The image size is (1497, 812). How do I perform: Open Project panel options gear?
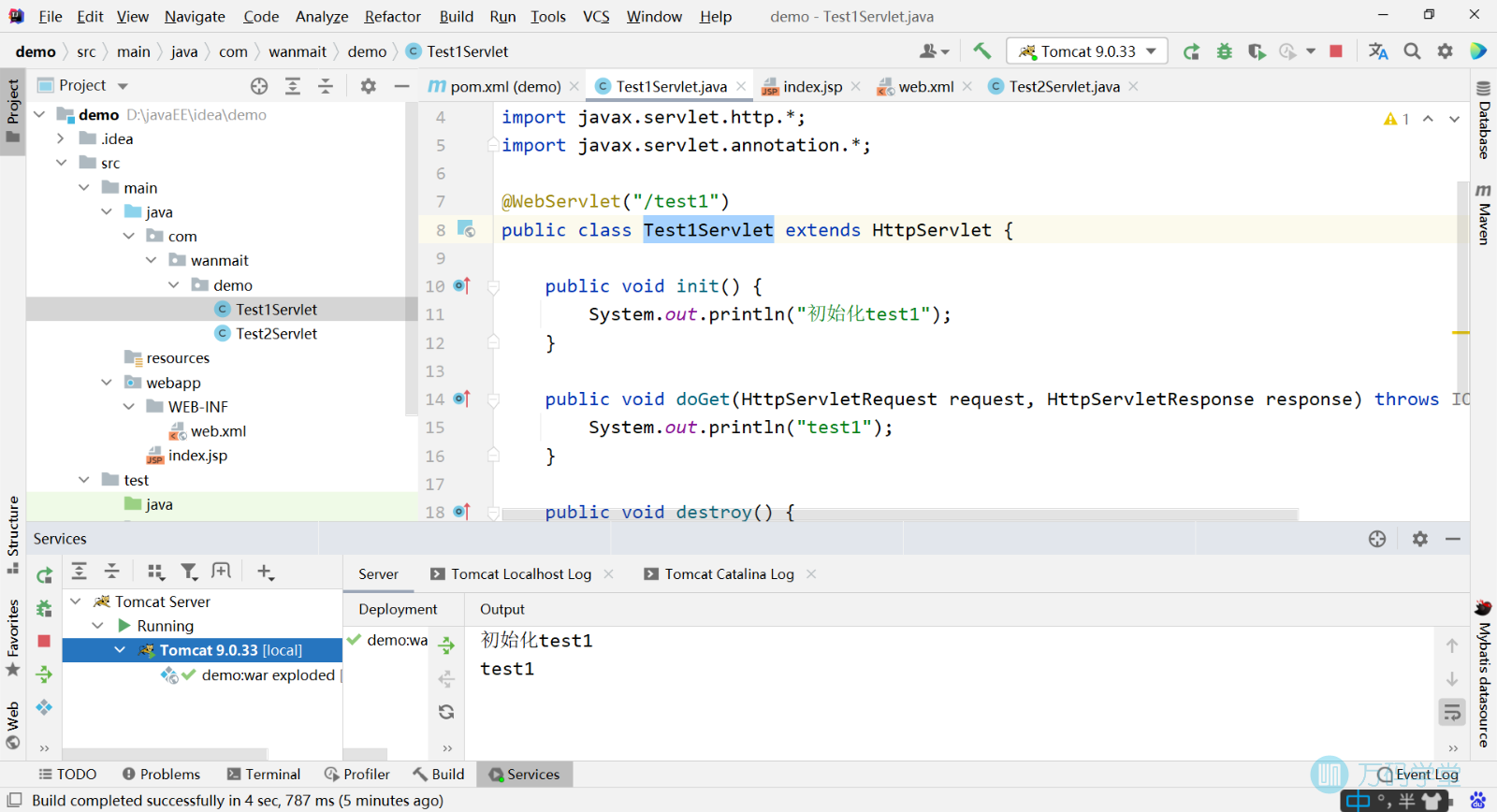[x=369, y=86]
